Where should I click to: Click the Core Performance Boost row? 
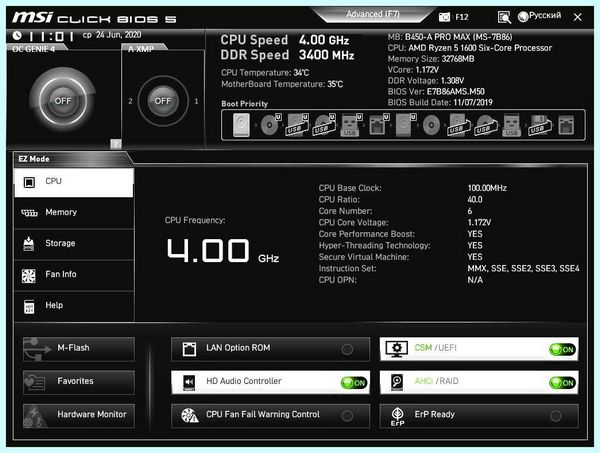tap(401, 234)
